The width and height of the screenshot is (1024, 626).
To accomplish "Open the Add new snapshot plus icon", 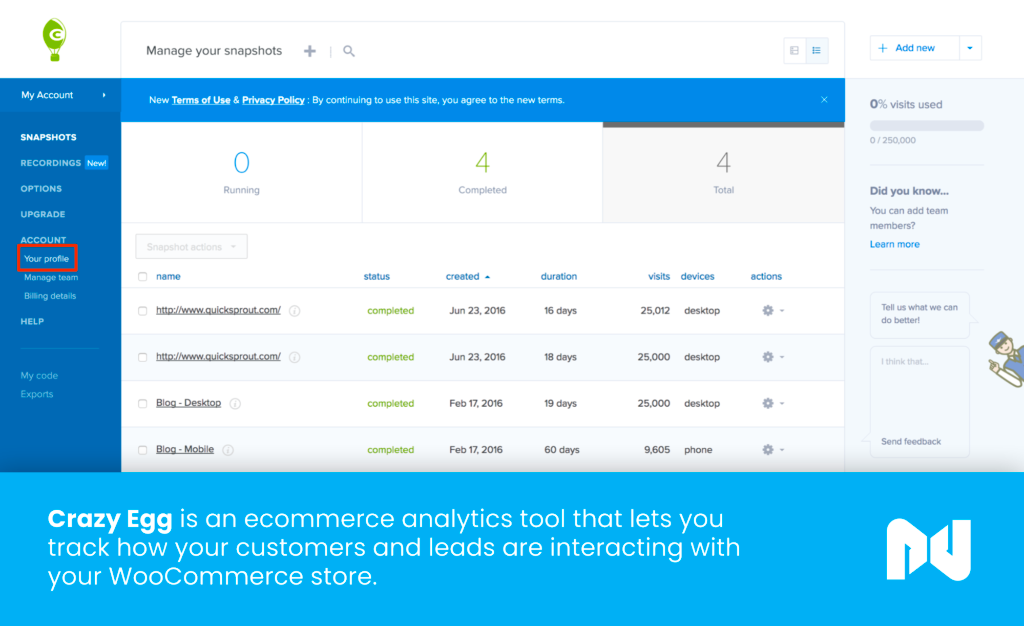I will (309, 49).
